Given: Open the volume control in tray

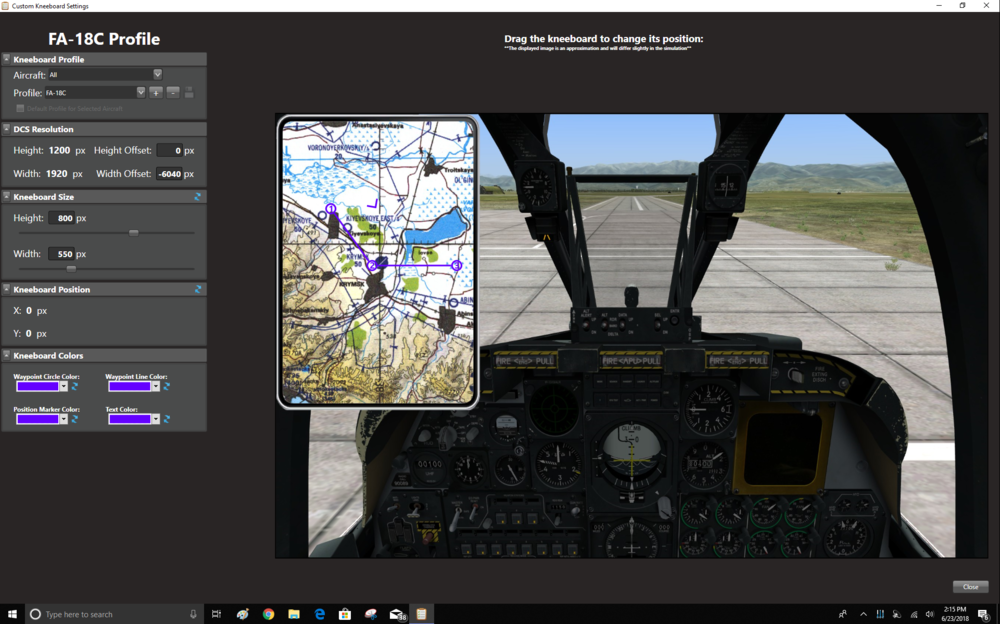Looking at the screenshot, I should coord(930,614).
